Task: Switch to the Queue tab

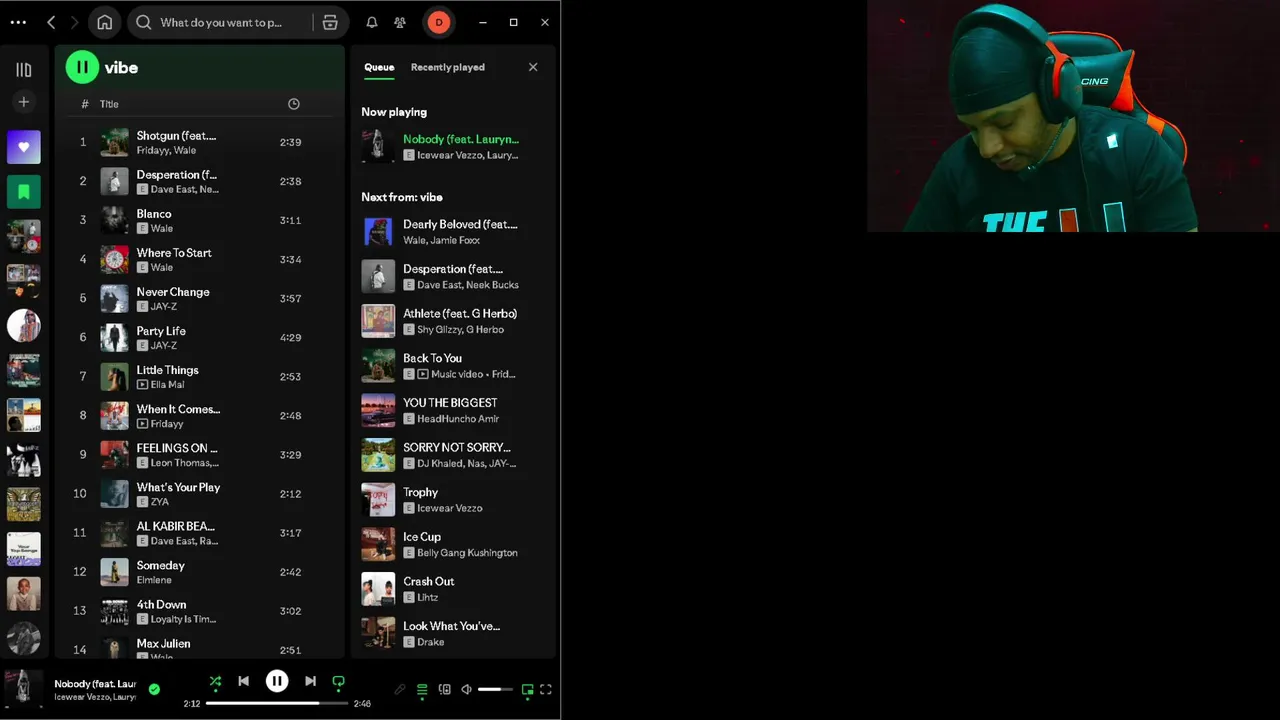Action: tap(379, 67)
